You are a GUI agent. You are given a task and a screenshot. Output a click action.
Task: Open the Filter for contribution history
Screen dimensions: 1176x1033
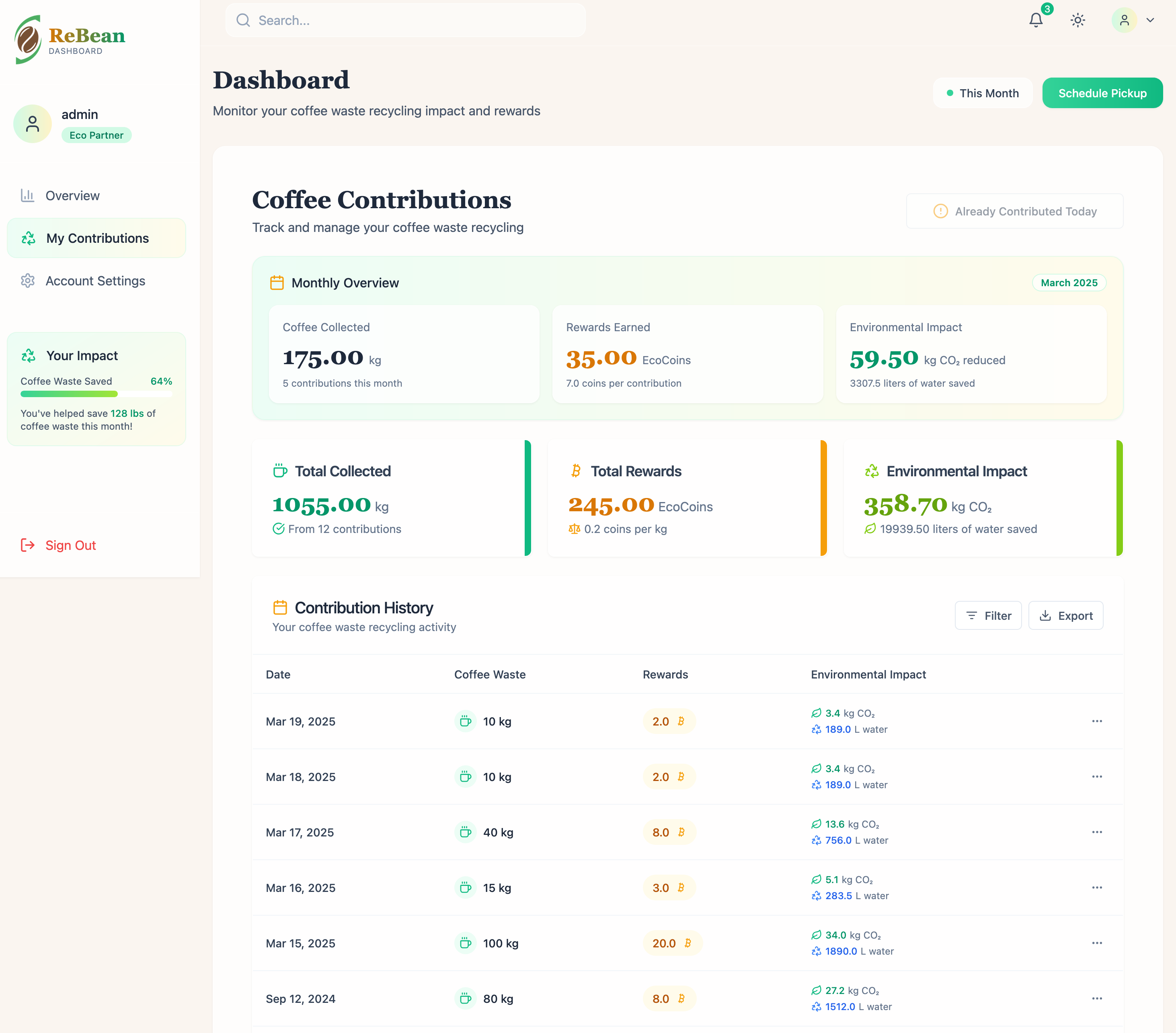988,615
